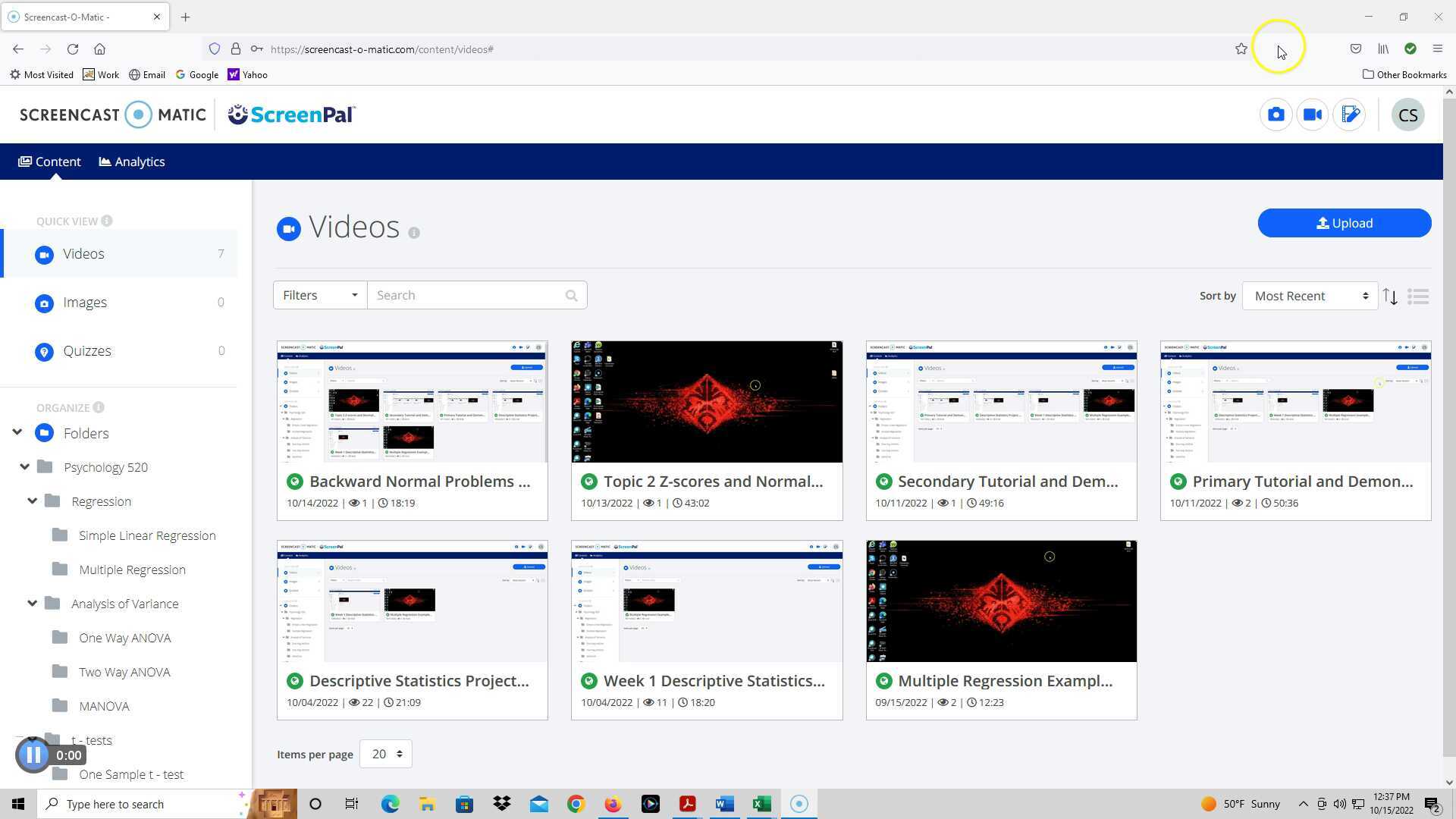Click the search magnifier icon
1456x819 pixels.
(571, 296)
